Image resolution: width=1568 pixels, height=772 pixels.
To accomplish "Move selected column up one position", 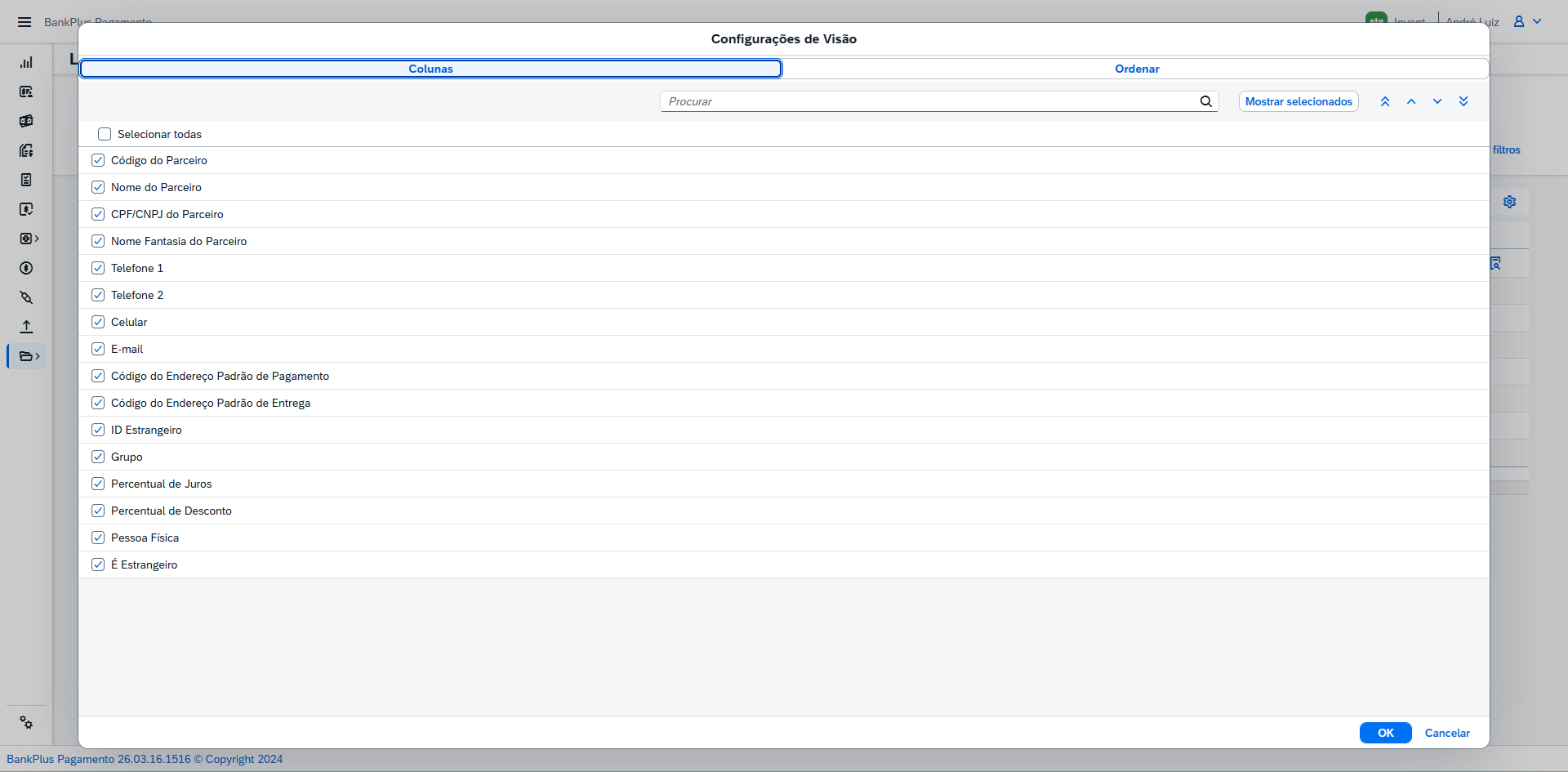I will click(x=1411, y=101).
